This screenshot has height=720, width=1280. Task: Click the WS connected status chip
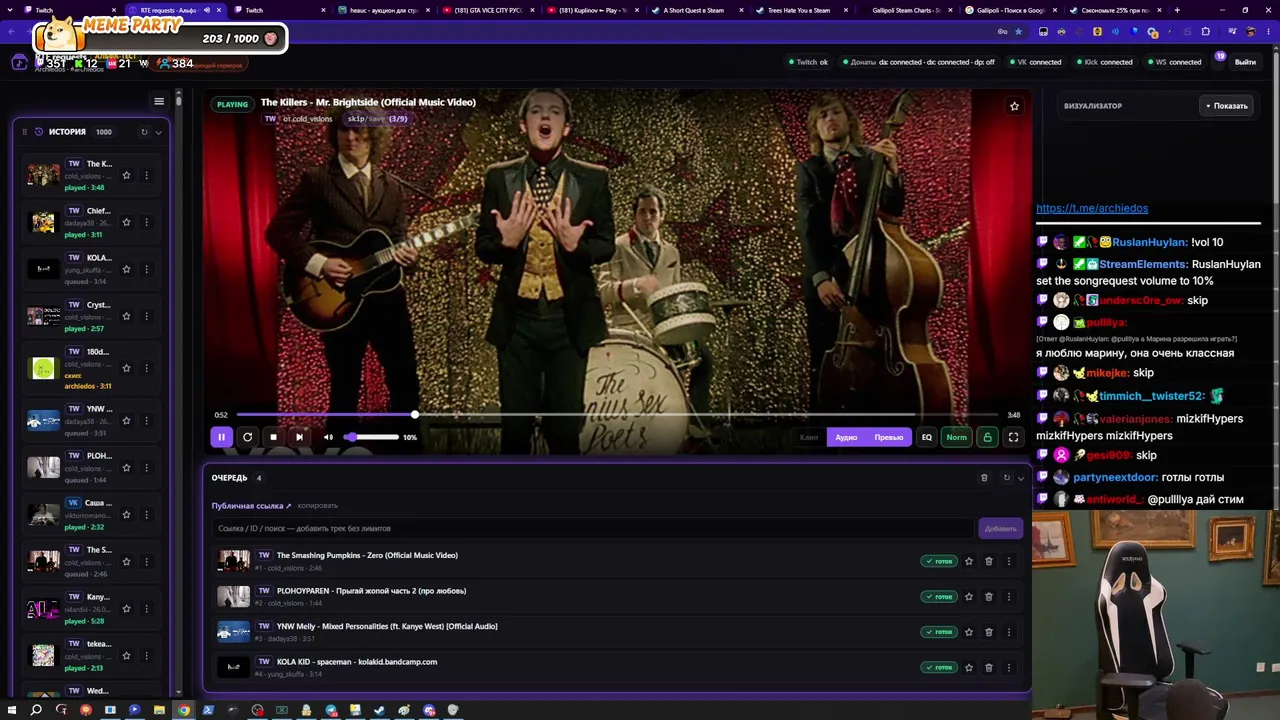pyautogui.click(x=1173, y=62)
